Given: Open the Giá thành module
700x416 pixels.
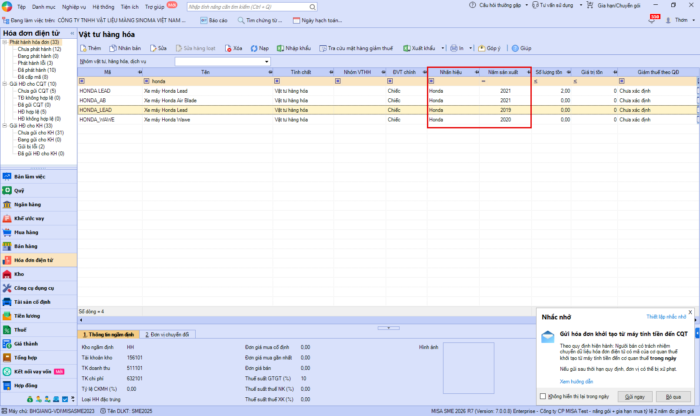Looking at the screenshot, I should 39,344.
